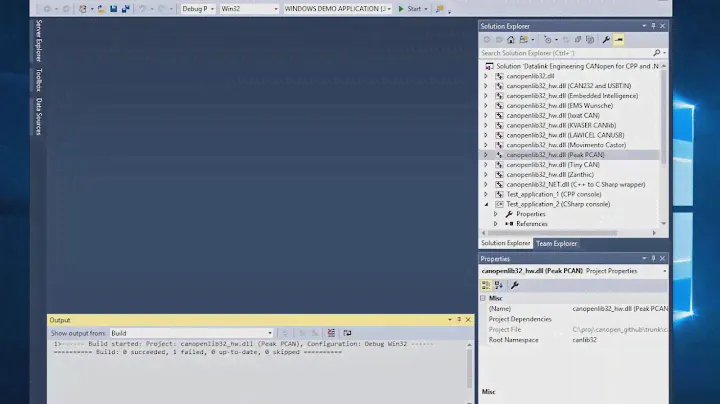720x404 pixels.
Task: Click the Save All toolbar icon
Action: pos(123,9)
